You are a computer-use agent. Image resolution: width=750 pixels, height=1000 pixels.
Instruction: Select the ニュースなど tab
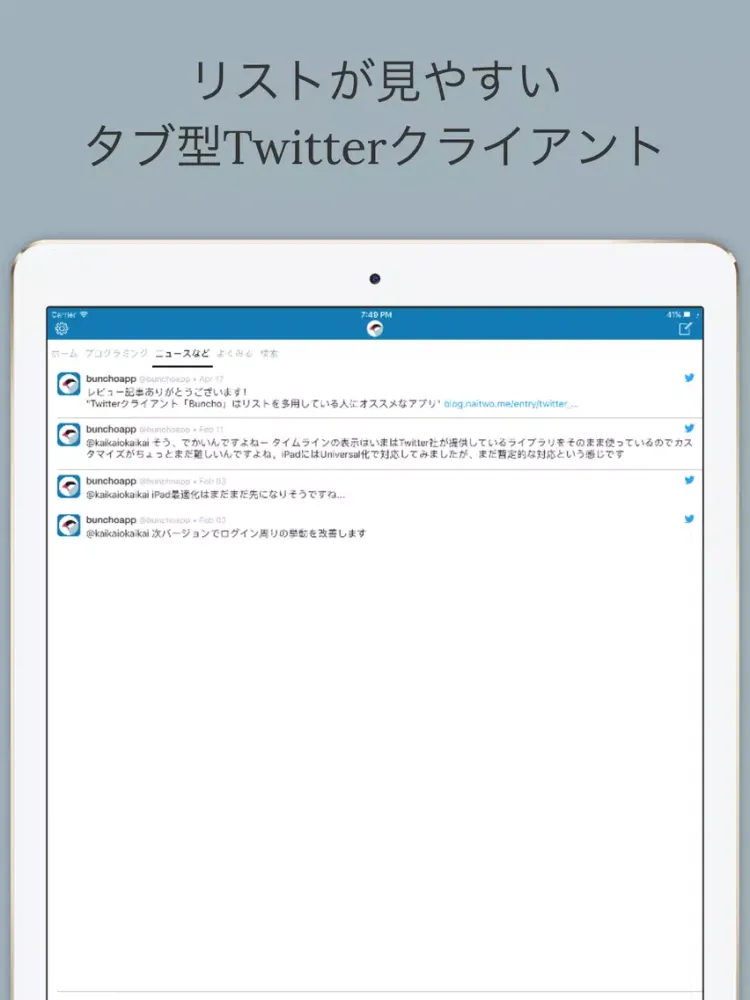[182, 353]
